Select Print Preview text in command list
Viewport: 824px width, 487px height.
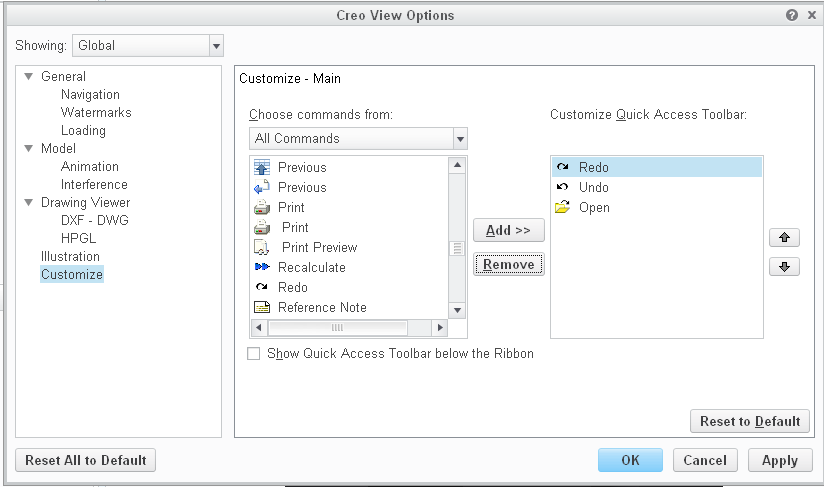320,247
